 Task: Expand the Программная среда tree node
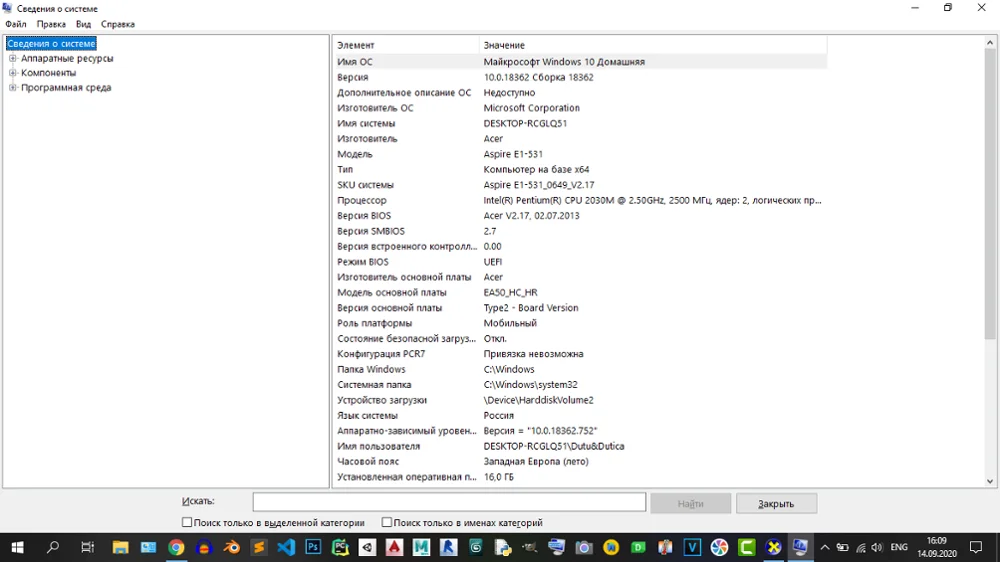(x=12, y=87)
